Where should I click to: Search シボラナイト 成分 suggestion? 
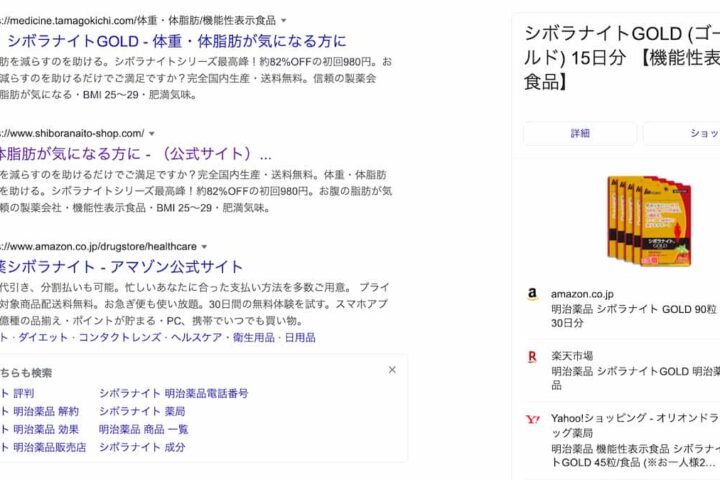click(x=142, y=447)
